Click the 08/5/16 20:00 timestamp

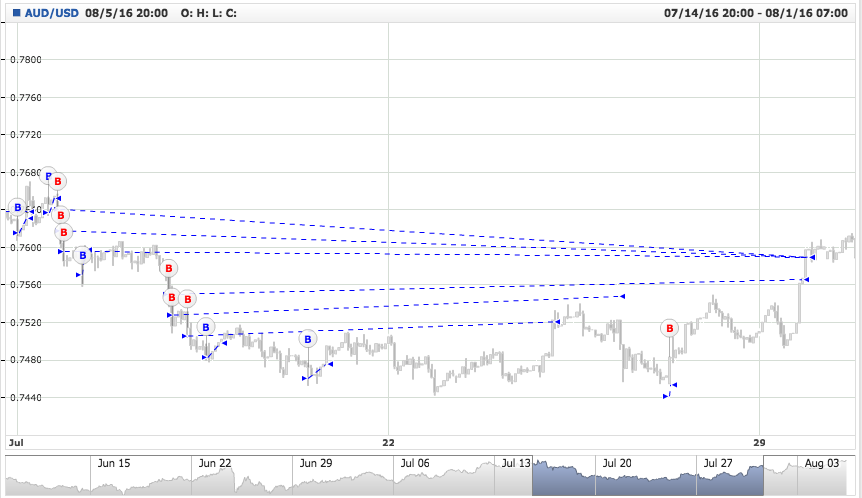tap(126, 13)
